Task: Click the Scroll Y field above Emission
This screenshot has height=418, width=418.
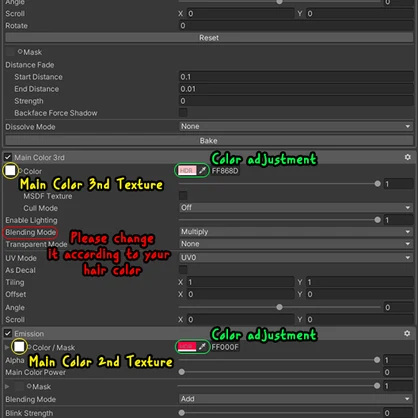Action: [360, 319]
